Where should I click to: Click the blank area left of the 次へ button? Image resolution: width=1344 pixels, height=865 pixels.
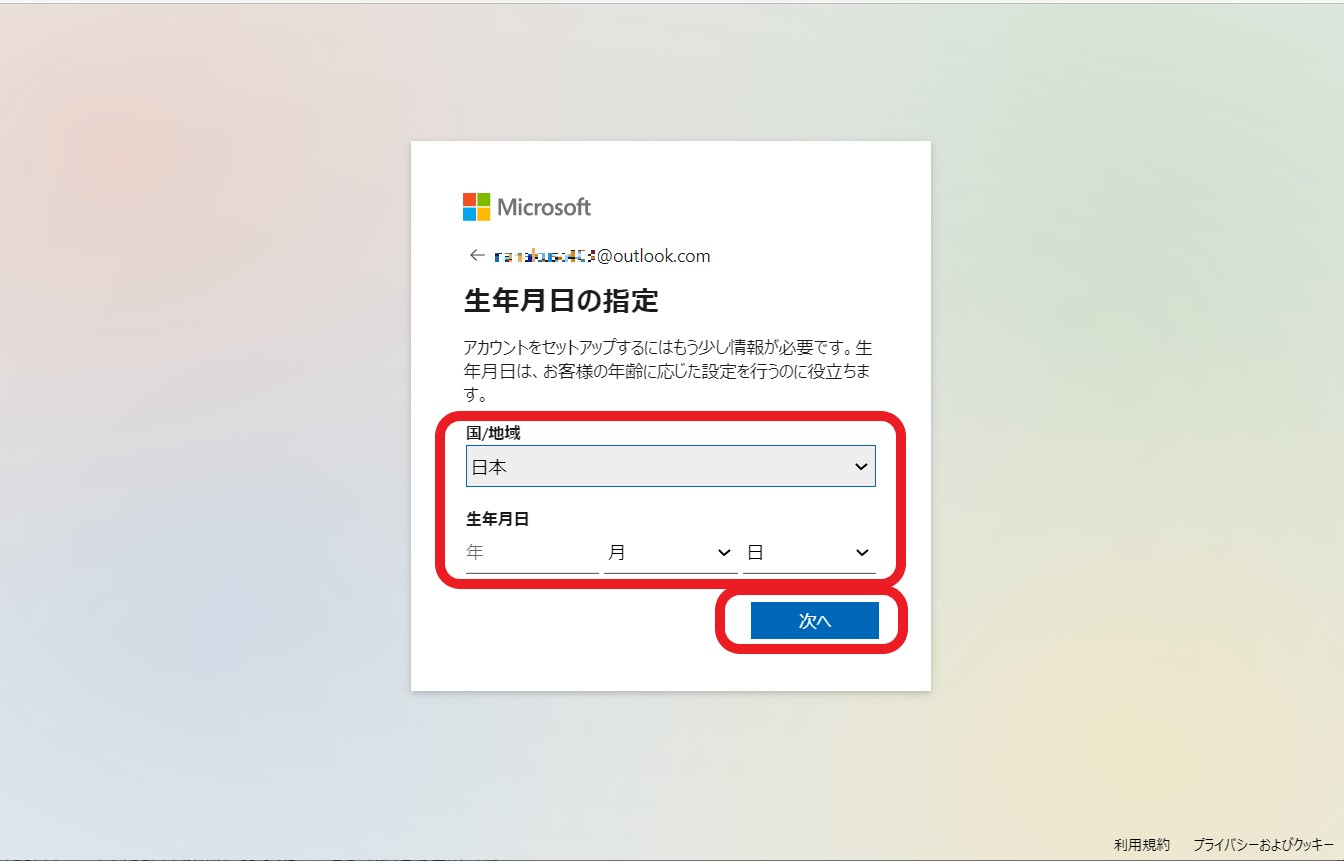(x=580, y=620)
